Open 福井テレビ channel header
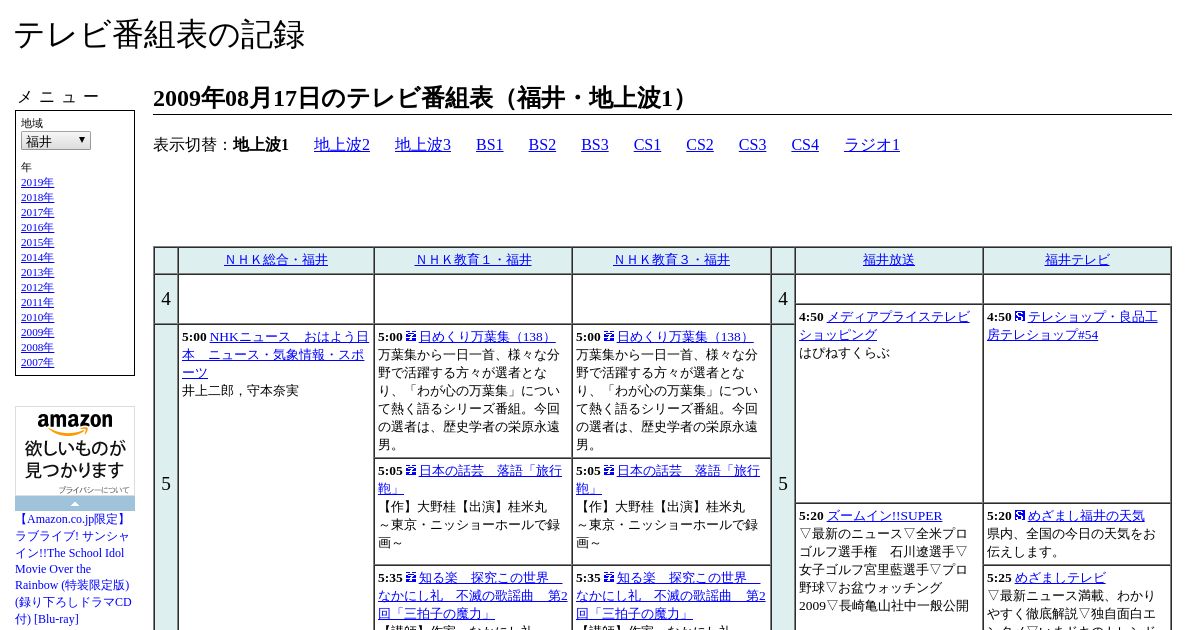Viewport: 1200px width, 630px height. [1077, 260]
